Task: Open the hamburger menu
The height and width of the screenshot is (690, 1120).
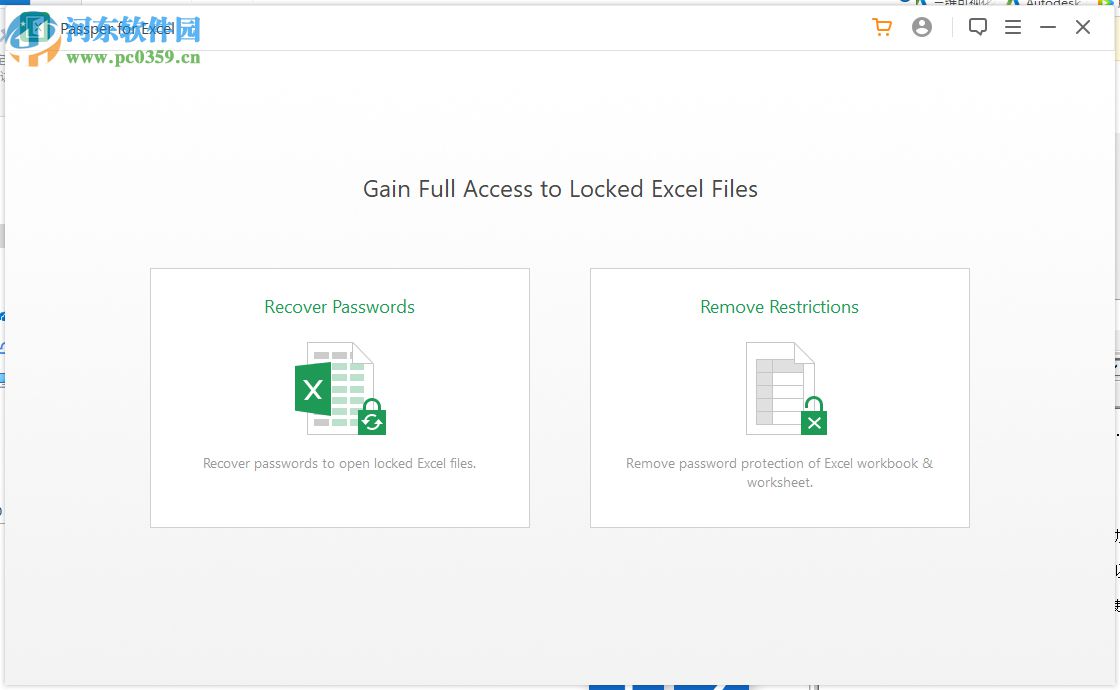Action: click(1013, 27)
